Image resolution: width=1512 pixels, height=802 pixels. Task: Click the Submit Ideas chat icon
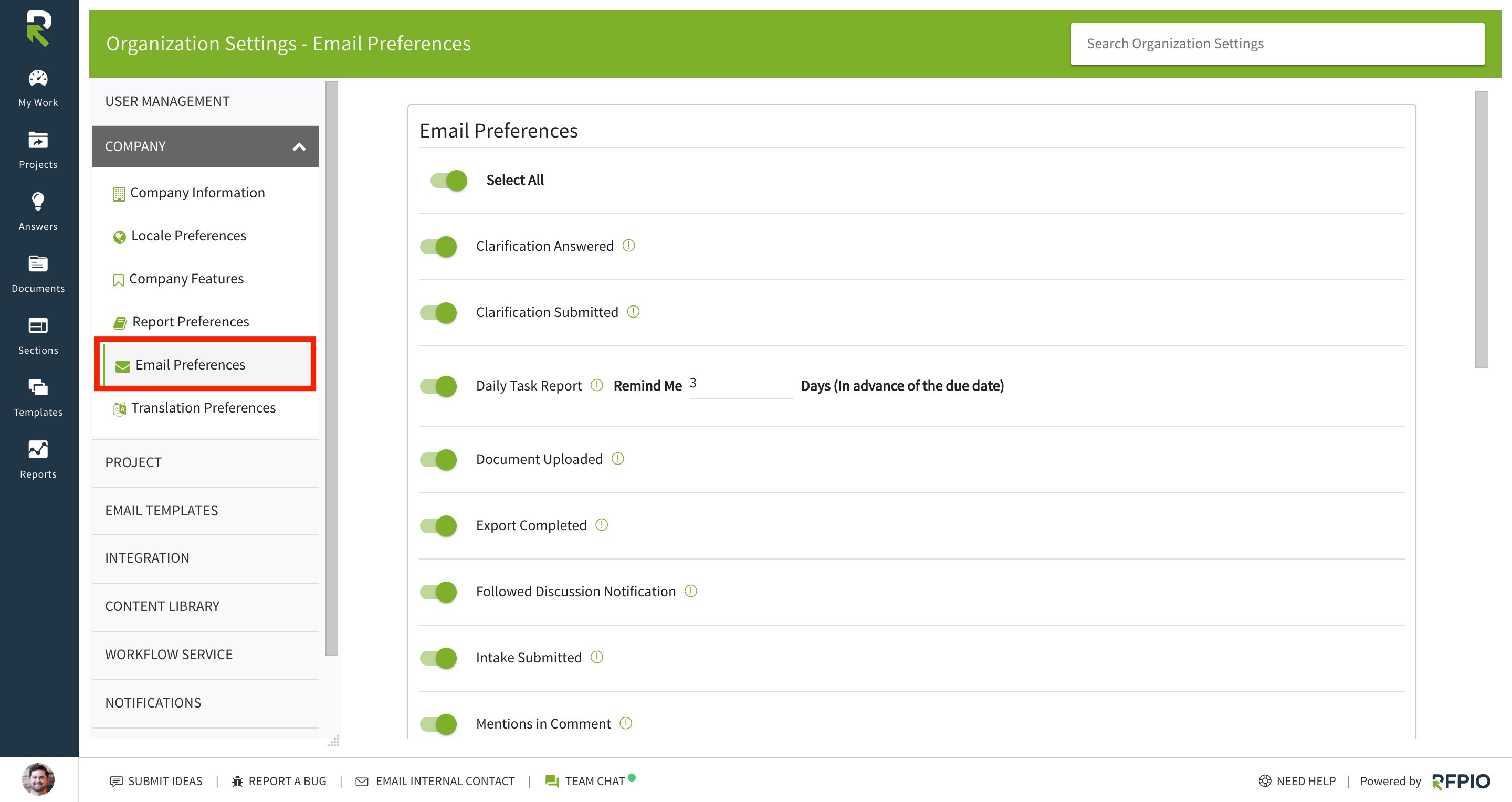(x=116, y=781)
